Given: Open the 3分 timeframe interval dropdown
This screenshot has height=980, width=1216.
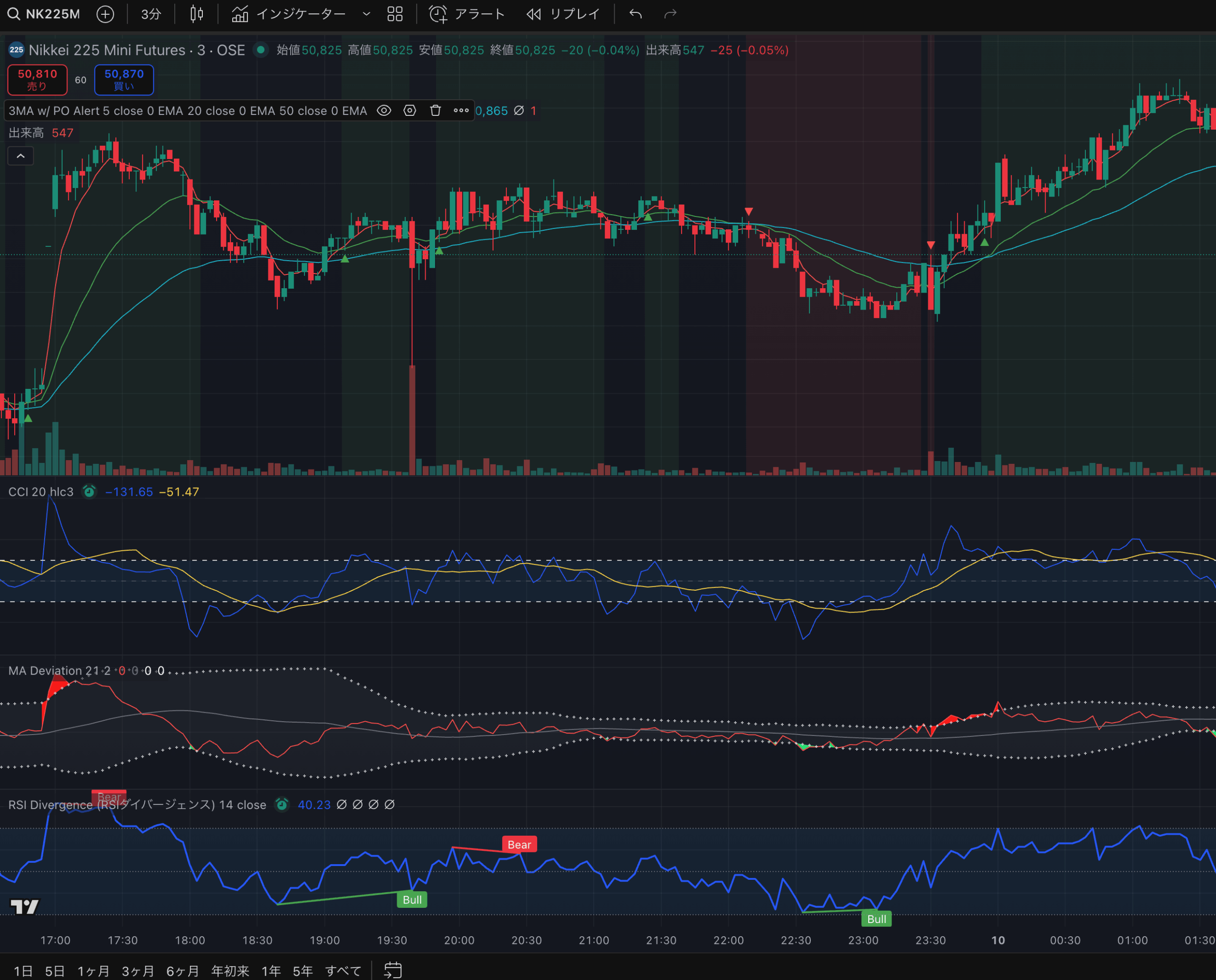Looking at the screenshot, I should coord(151,14).
